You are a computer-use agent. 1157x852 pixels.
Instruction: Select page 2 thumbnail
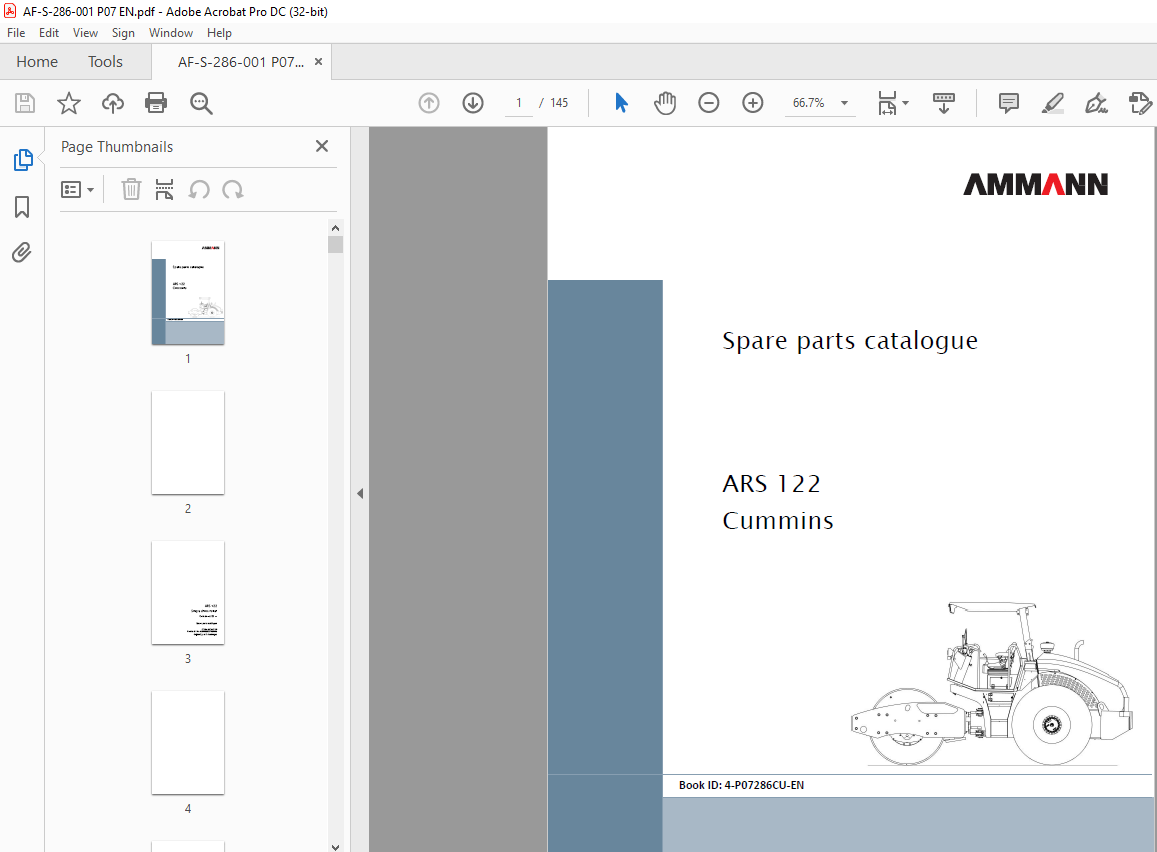[x=188, y=443]
